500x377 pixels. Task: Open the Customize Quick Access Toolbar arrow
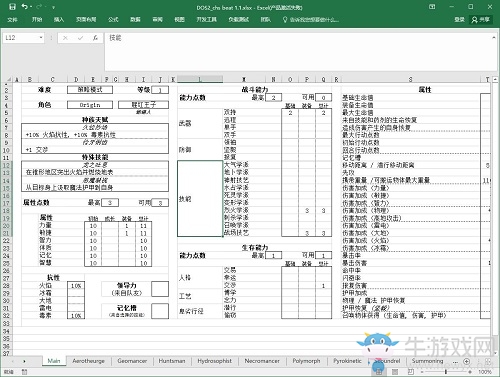pyautogui.click(x=53, y=7)
